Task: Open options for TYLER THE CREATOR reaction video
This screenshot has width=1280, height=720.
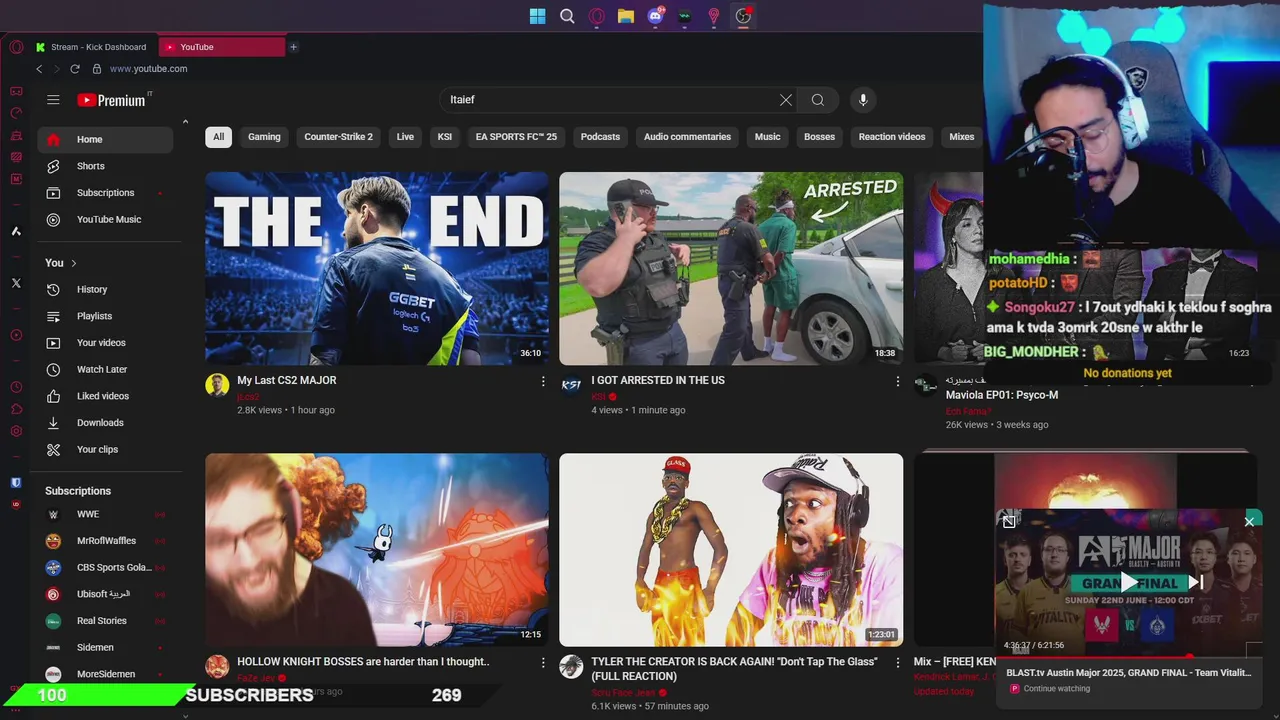Action: pos(897,662)
